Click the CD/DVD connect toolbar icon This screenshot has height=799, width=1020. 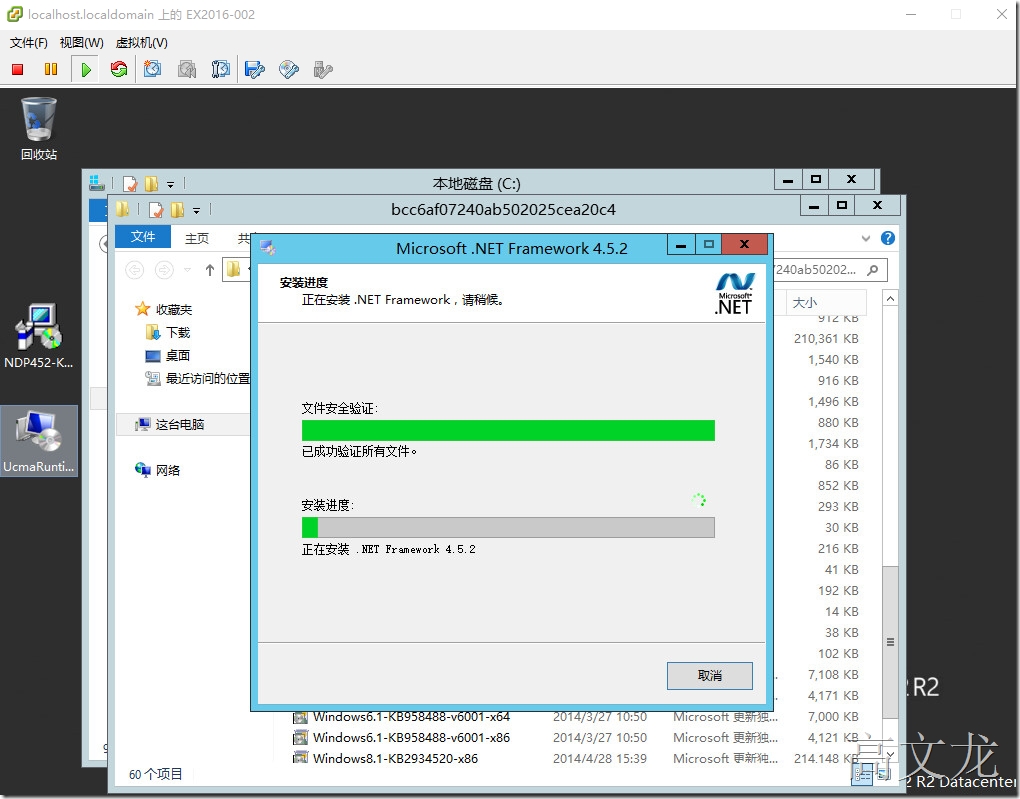click(x=289, y=70)
